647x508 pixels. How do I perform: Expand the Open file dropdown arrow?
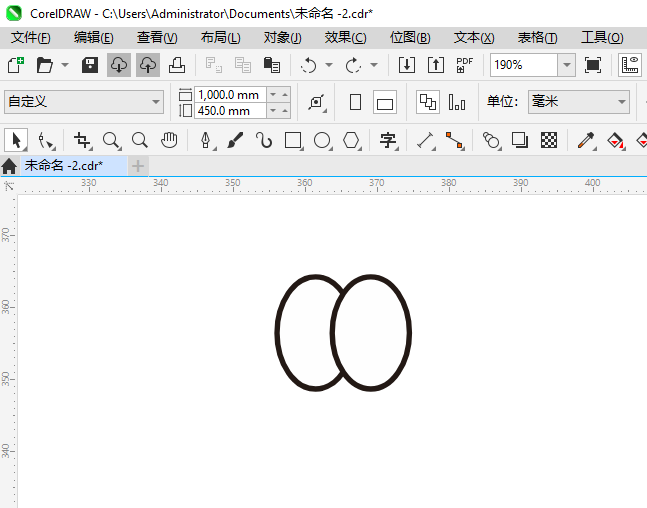pos(65,65)
